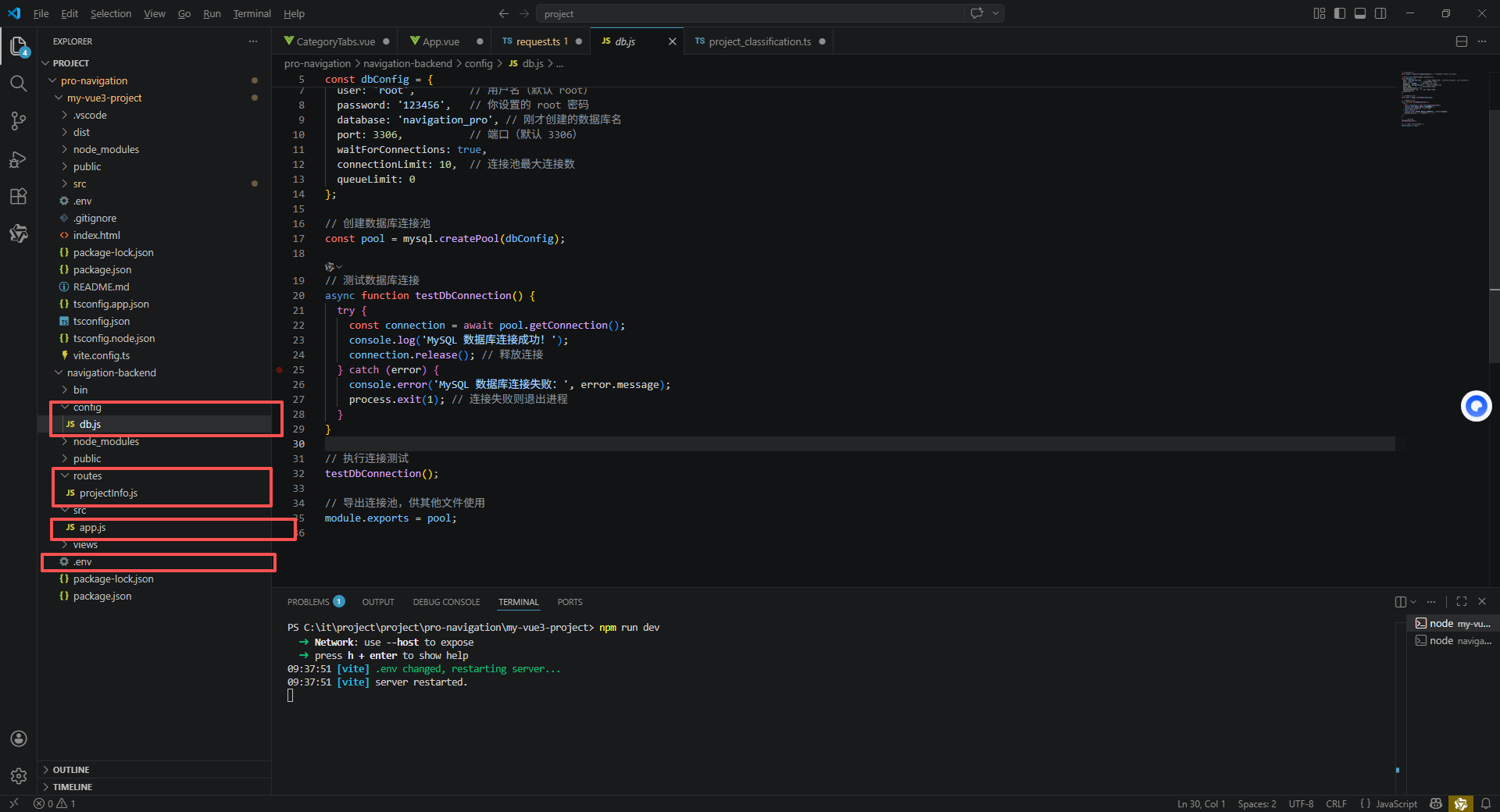Image resolution: width=1500 pixels, height=812 pixels.
Task: Expand the .vscode folder
Action: [90, 115]
